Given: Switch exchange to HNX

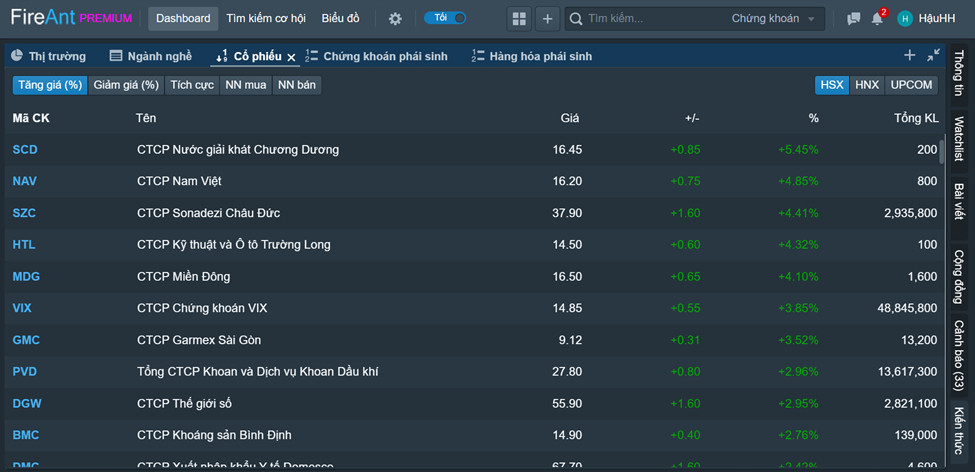Looking at the screenshot, I should click(x=867, y=85).
